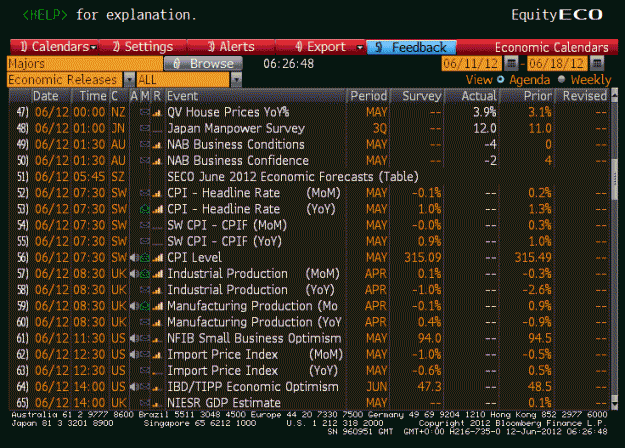This screenshot has height=448, width=625.
Task: Click relevance bars icon for QV House Prices
Action: pos(157,113)
